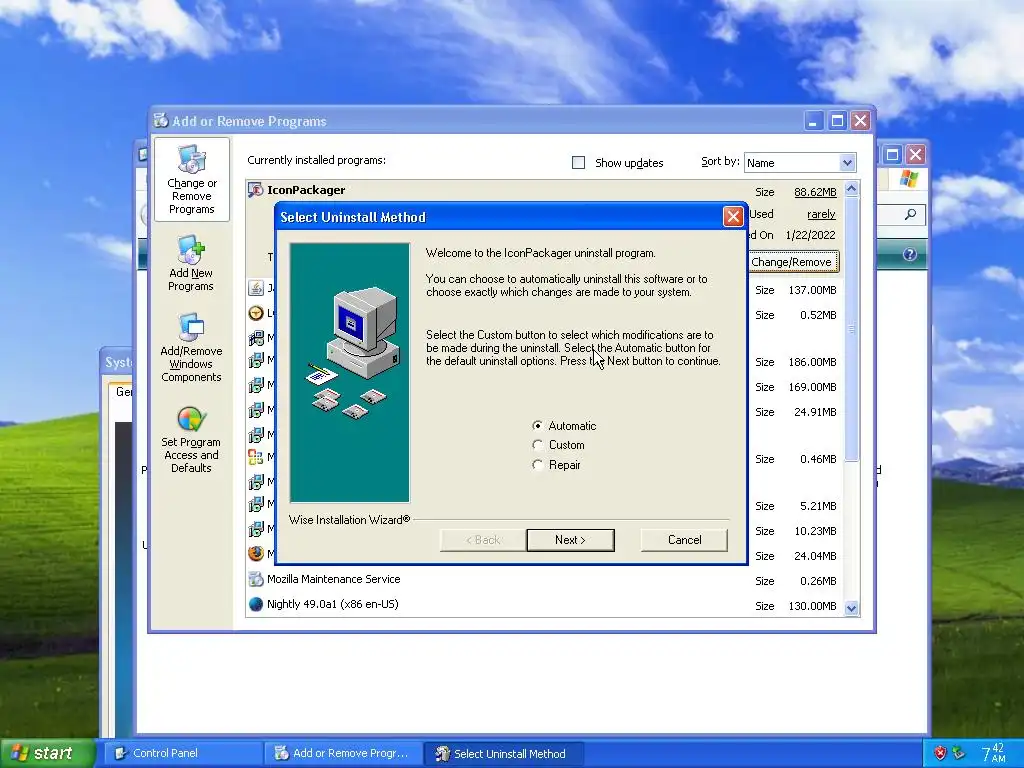Click the Microsoft Office program icon
1024x768 pixels.
256,457
